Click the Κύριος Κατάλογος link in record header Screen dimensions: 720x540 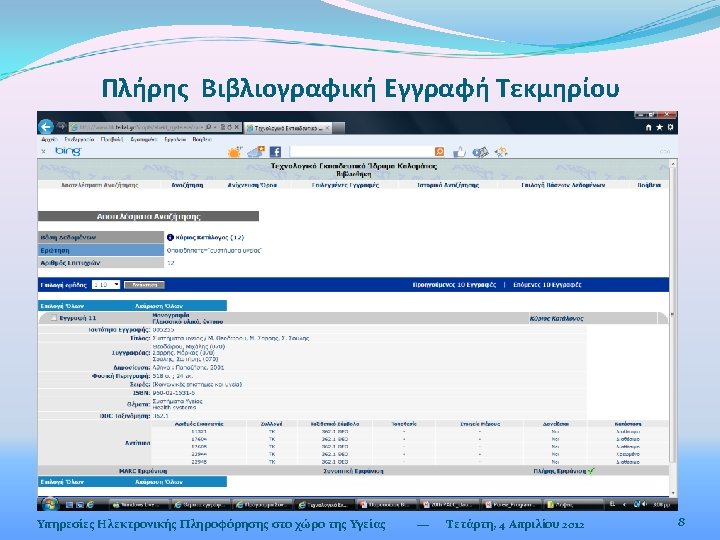pyautogui.click(x=557, y=318)
